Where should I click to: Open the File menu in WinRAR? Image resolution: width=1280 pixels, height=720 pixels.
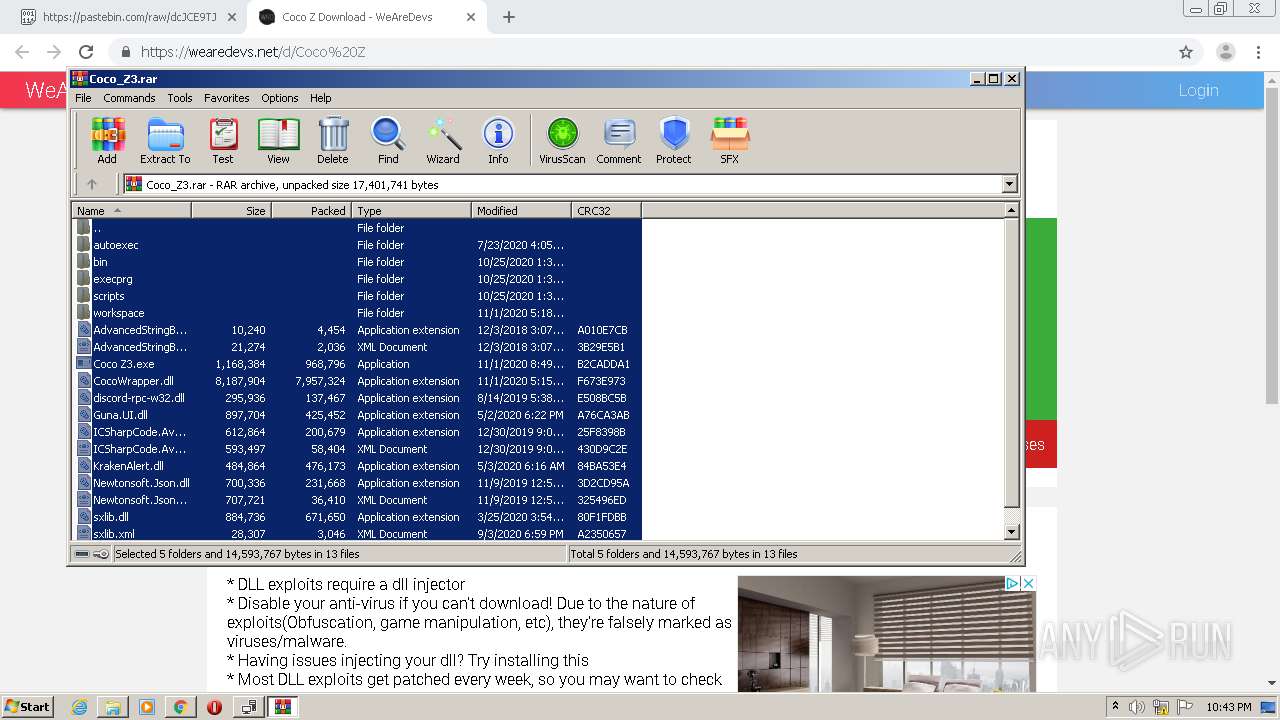pos(83,98)
